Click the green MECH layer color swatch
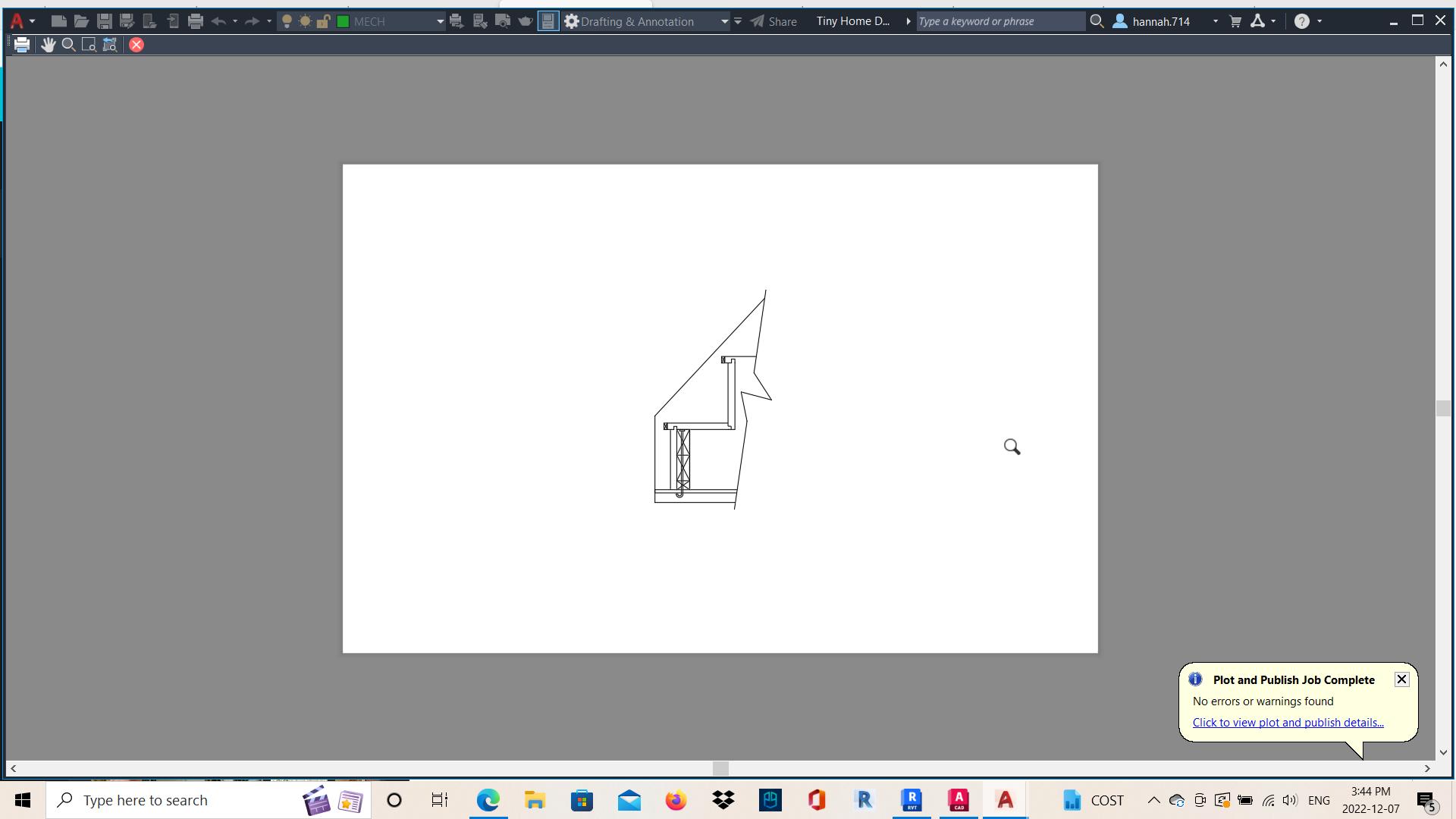The image size is (1456, 819). click(343, 21)
